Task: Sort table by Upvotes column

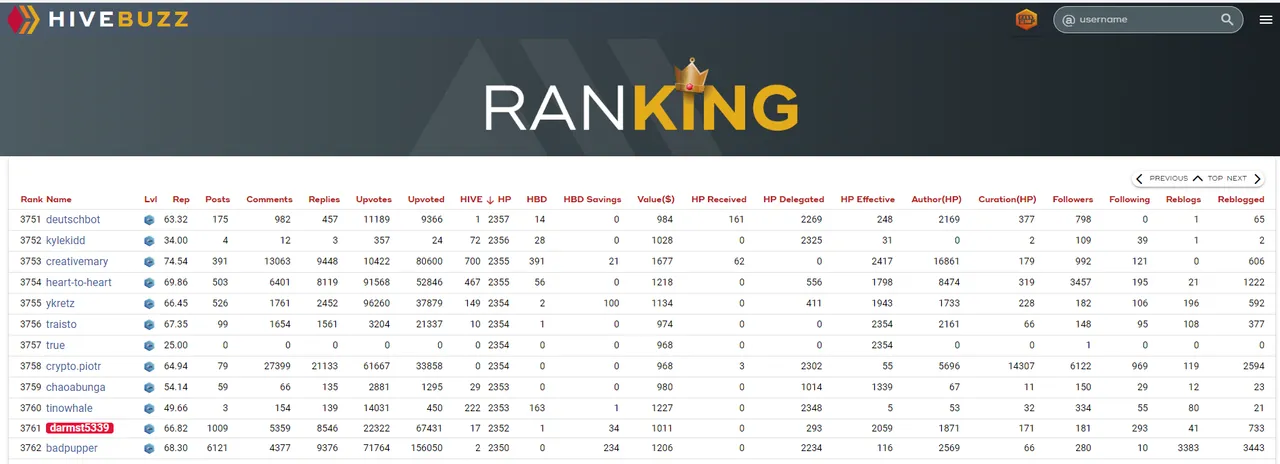Action: 374,199
